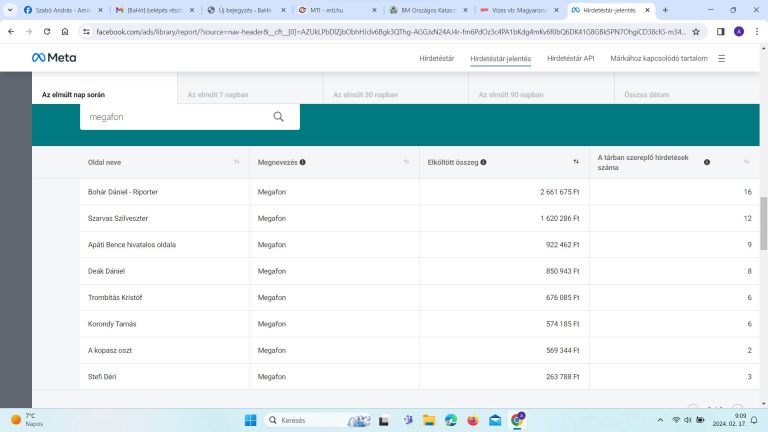768x432 pixels.
Task: Sort by Megnevezés column arrows
Action: point(406,162)
